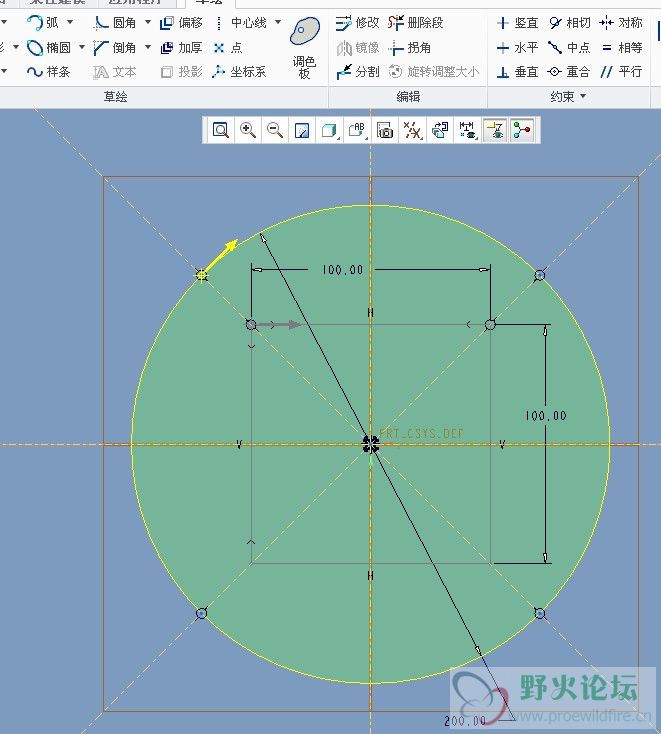Apply the 竖直 (vertical) constraint
The width and height of the screenshot is (661, 734).
click(x=517, y=22)
